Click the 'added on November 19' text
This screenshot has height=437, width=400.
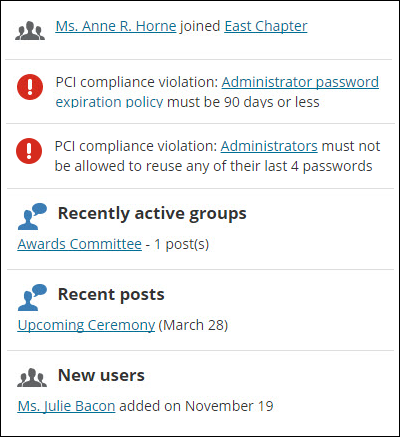tap(196, 406)
